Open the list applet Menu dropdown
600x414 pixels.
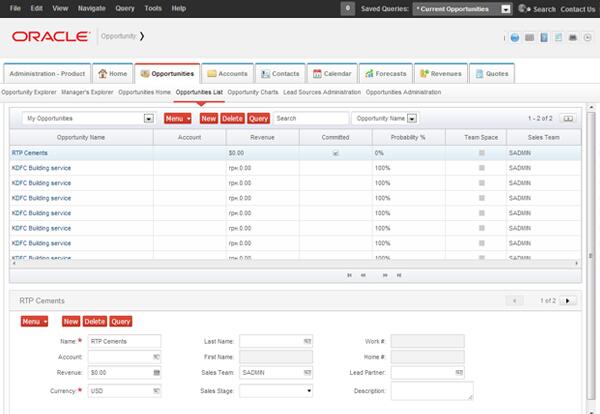178,119
